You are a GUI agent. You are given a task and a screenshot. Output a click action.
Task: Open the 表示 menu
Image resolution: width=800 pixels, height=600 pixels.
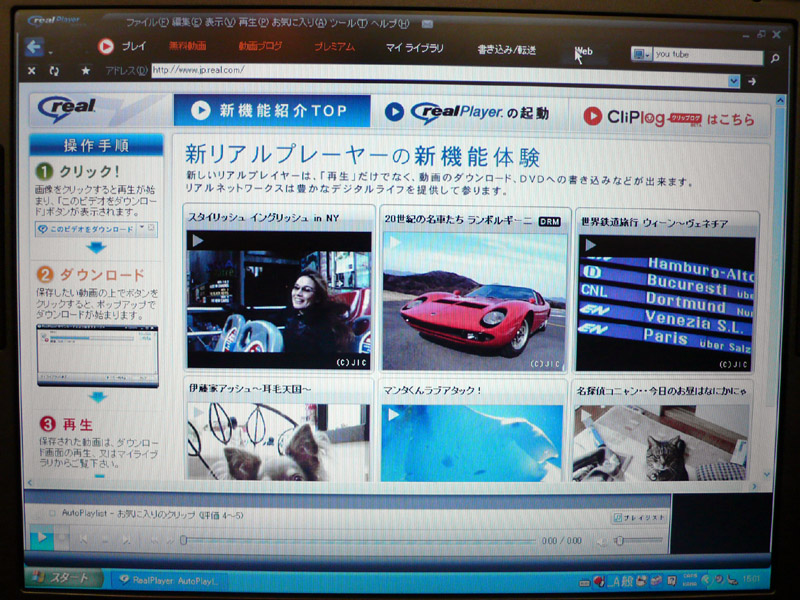pyautogui.click(x=220, y=22)
